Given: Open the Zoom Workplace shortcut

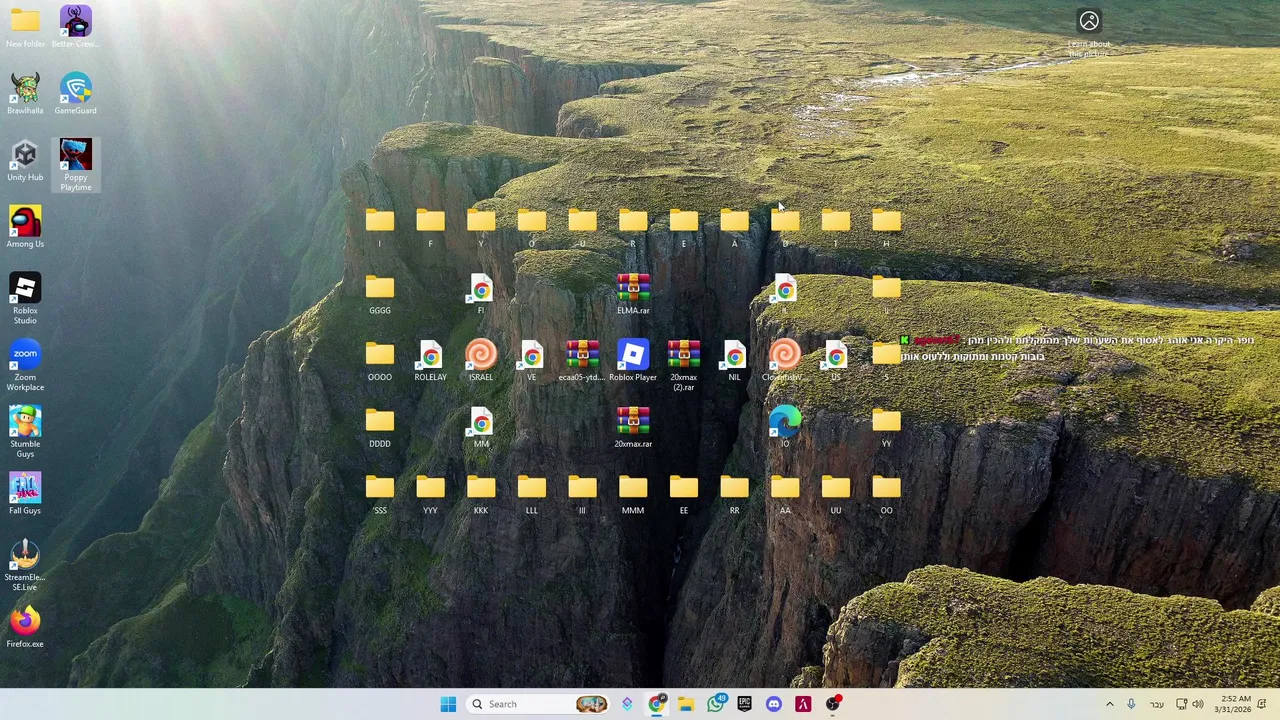Looking at the screenshot, I should point(25,365).
